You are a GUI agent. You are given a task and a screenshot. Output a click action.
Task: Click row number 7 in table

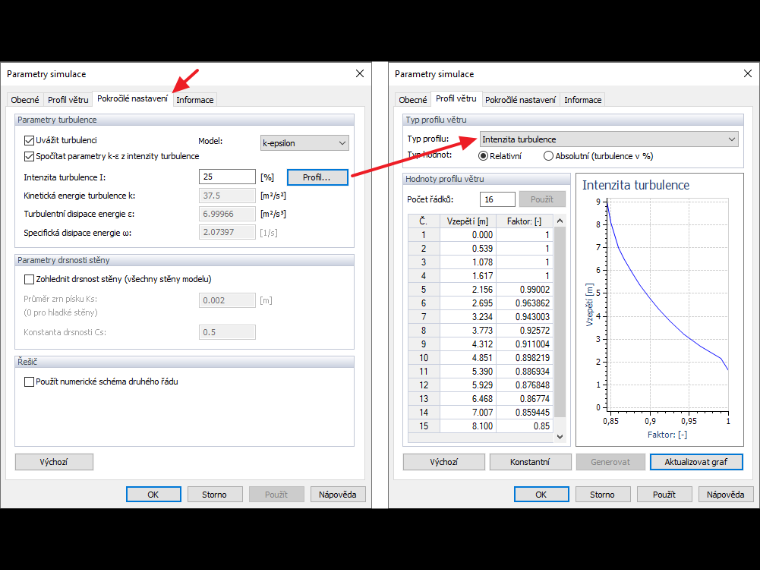pyautogui.click(x=424, y=317)
